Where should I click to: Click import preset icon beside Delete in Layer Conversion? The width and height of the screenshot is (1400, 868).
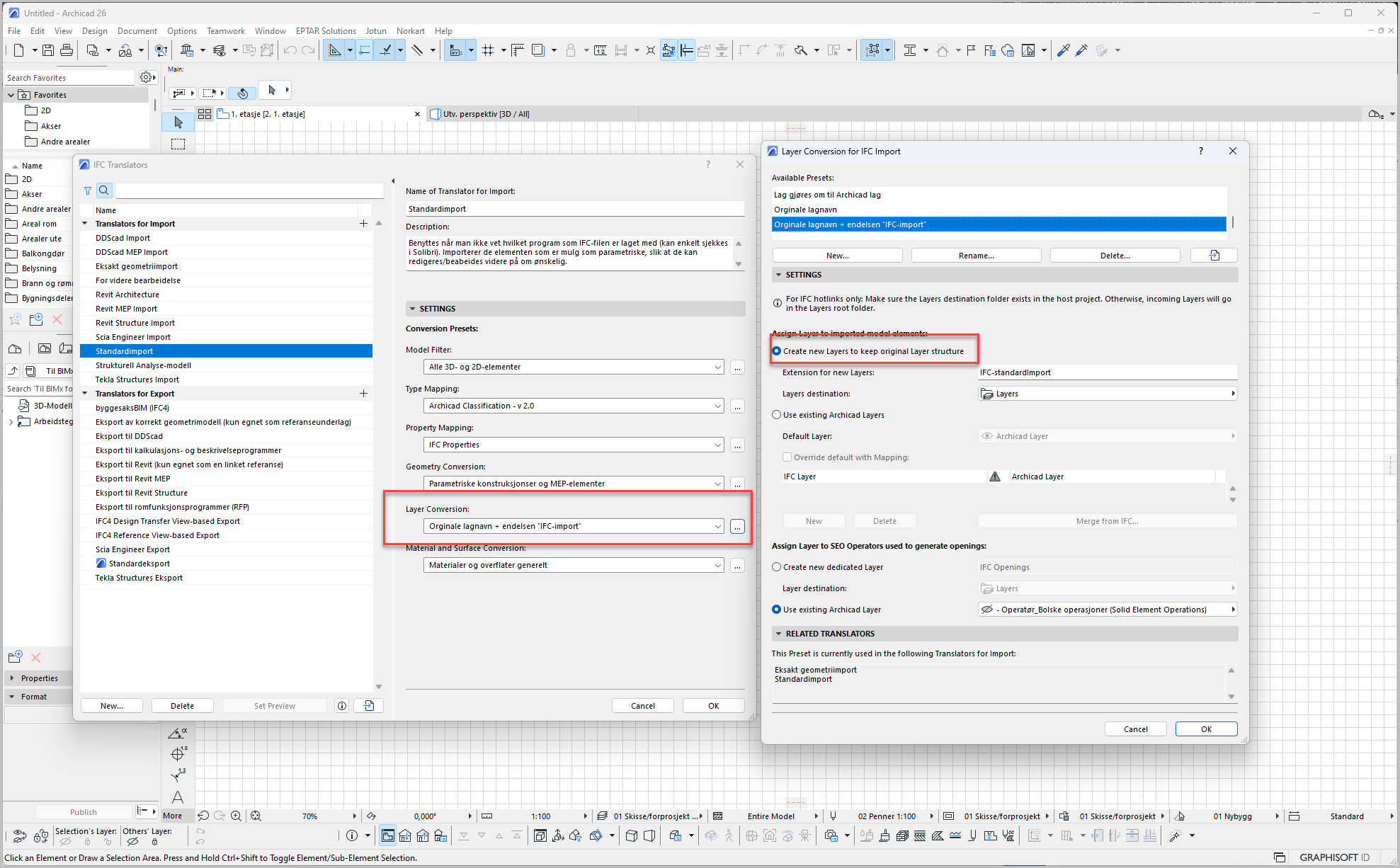coord(1214,256)
